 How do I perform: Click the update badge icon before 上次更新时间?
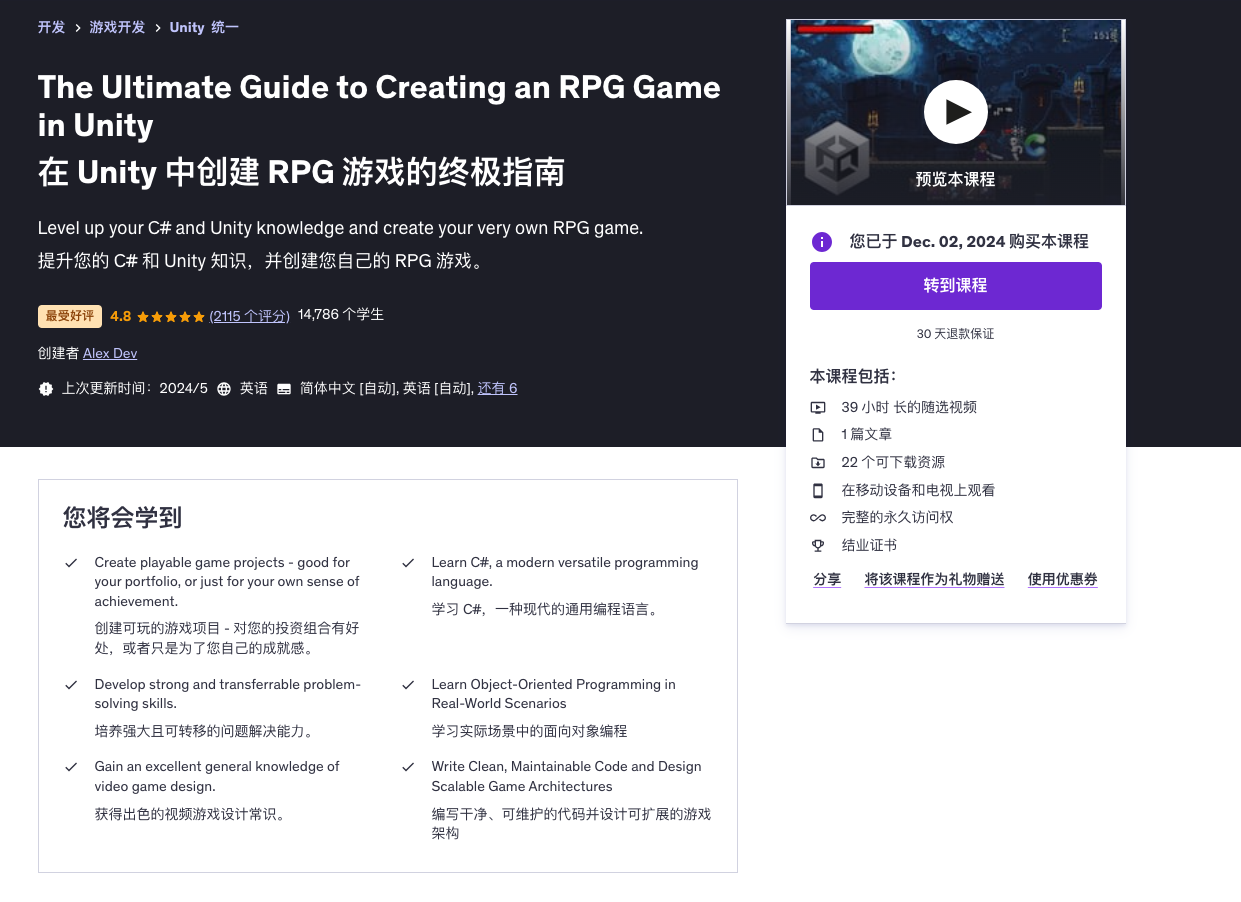coord(46,388)
